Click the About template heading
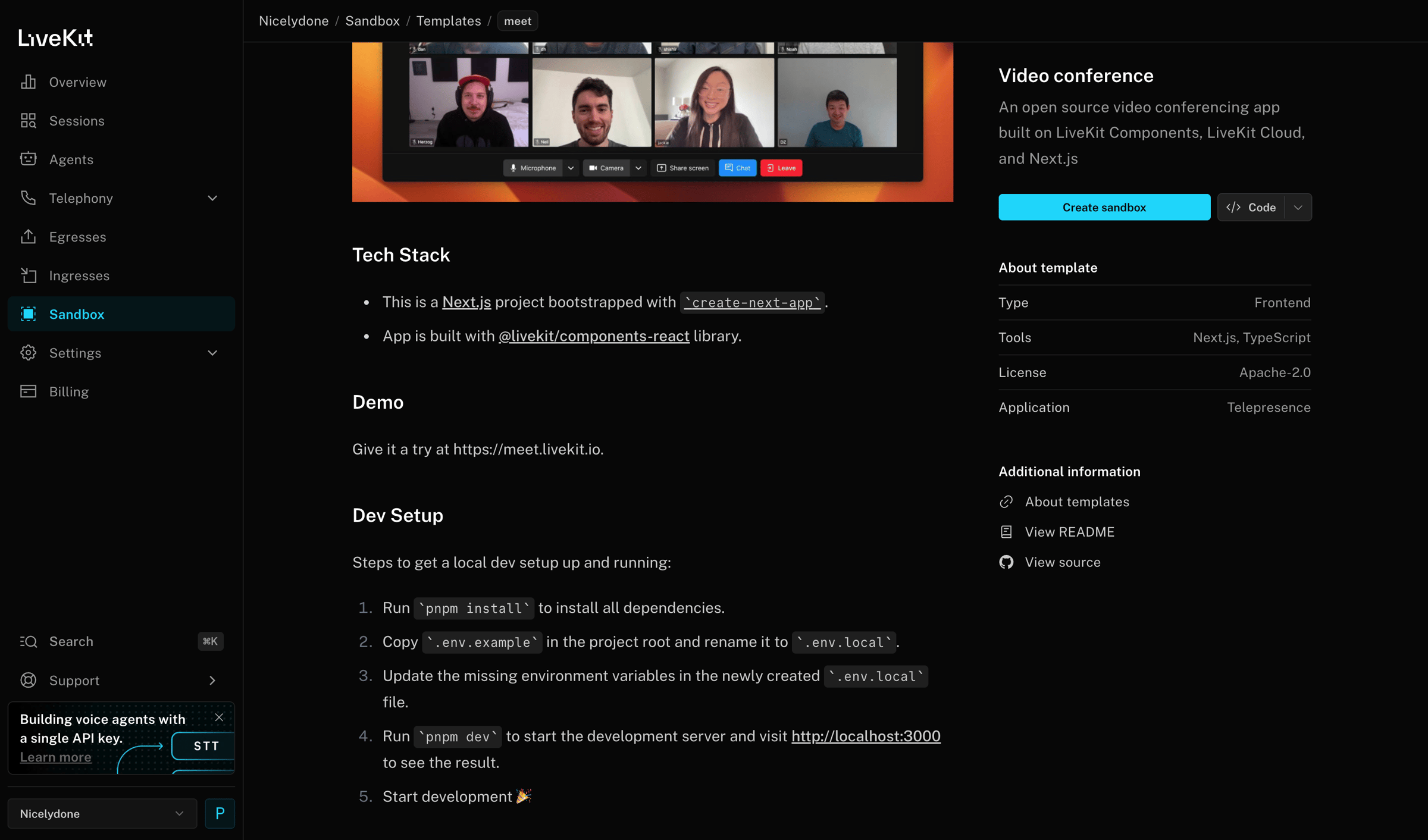The image size is (1428, 840). tap(1048, 268)
